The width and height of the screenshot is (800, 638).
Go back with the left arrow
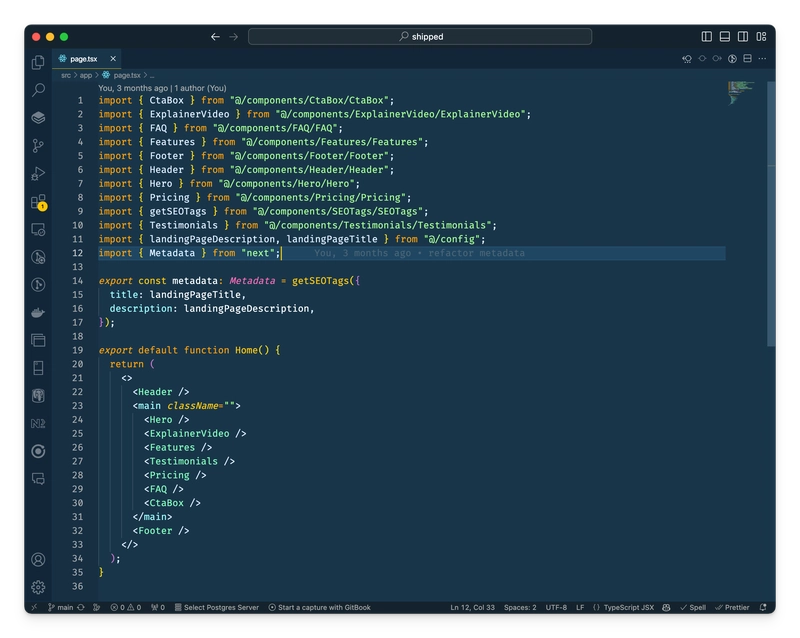(x=215, y=37)
